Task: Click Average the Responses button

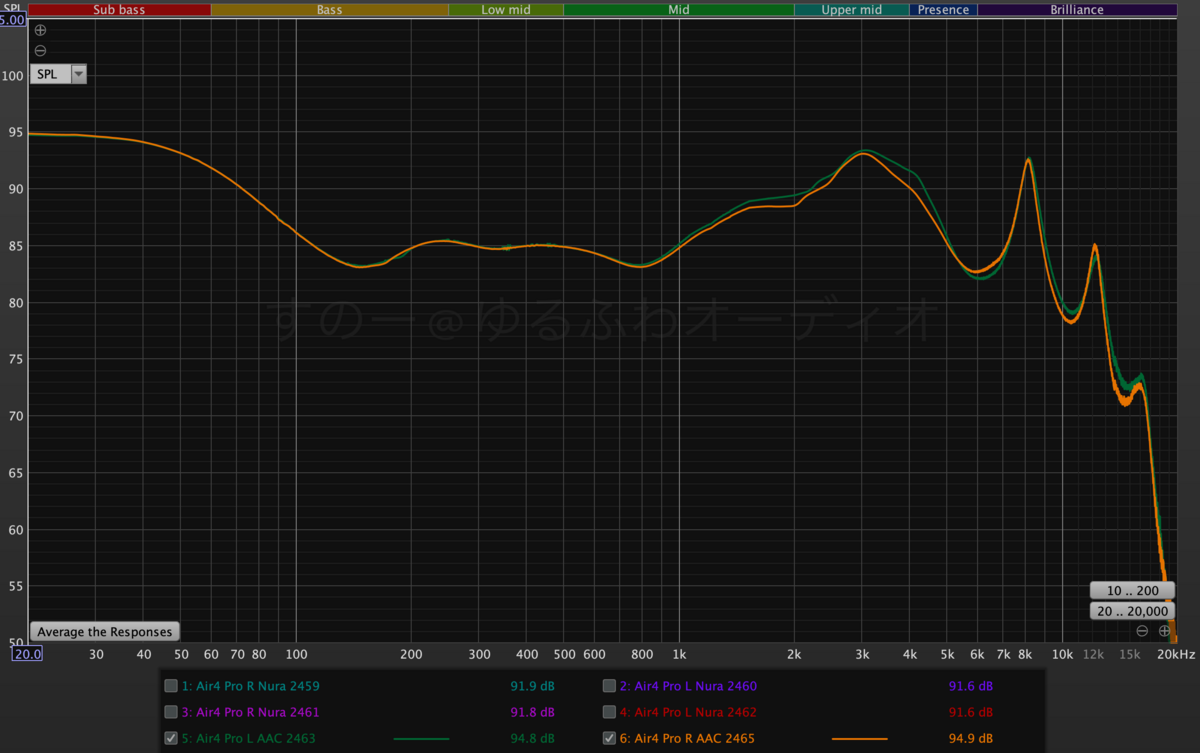Action: click(x=105, y=632)
